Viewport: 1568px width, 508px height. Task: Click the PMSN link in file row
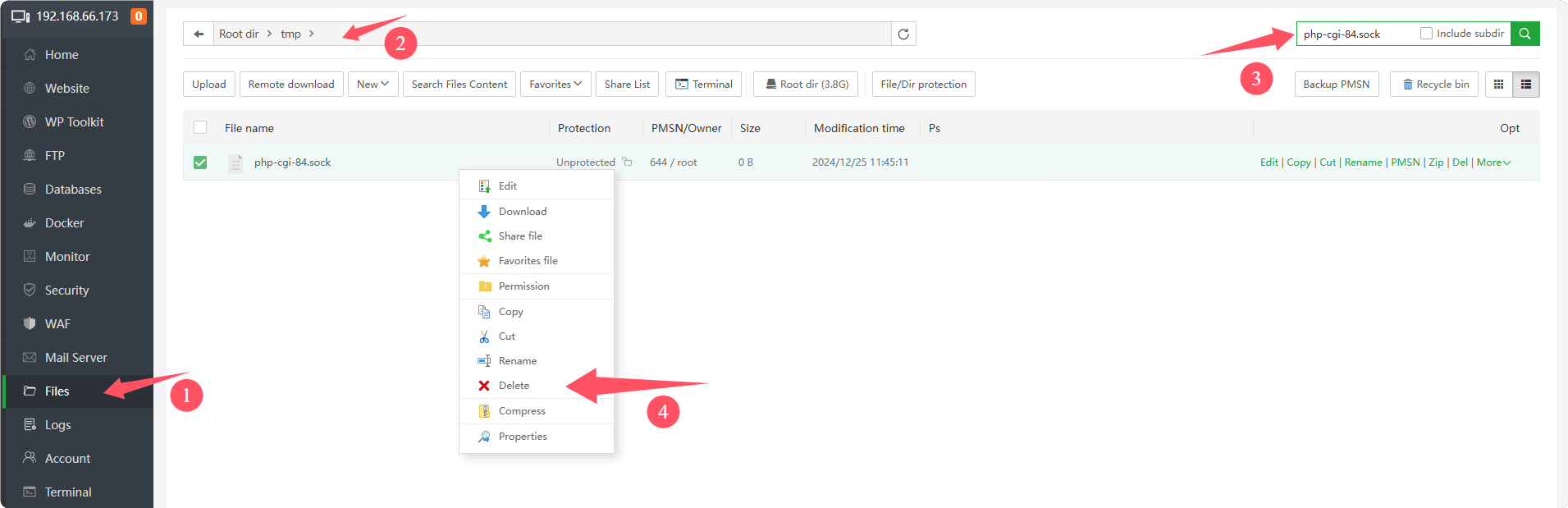(x=1406, y=162)
